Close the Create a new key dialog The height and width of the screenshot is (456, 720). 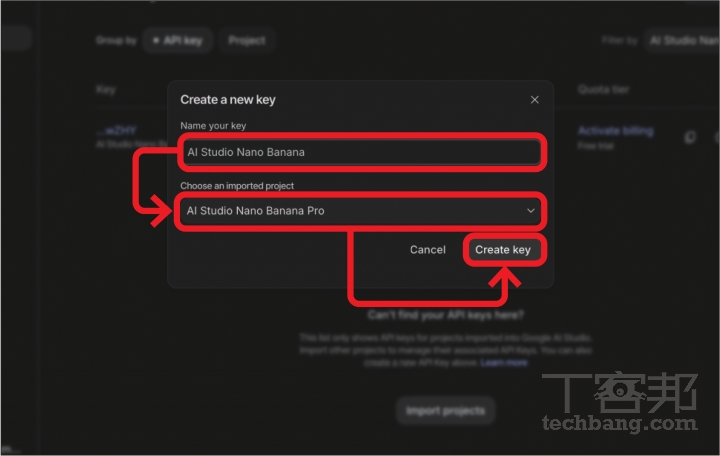coord(534,100)
